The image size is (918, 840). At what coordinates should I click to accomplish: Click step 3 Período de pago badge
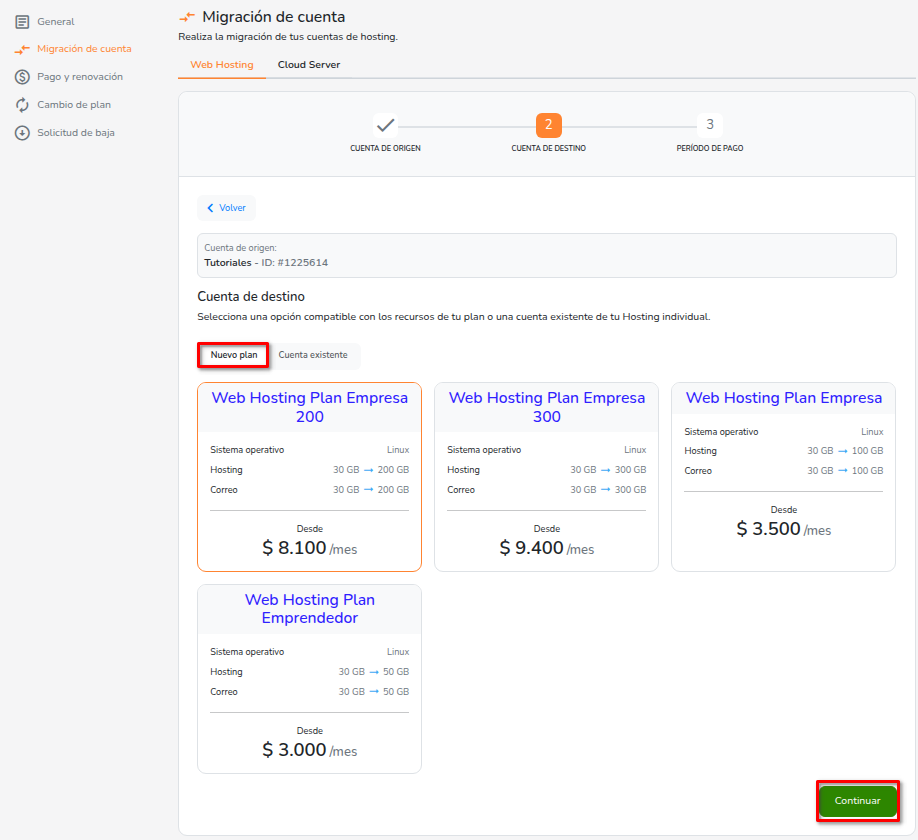(710, 125)
